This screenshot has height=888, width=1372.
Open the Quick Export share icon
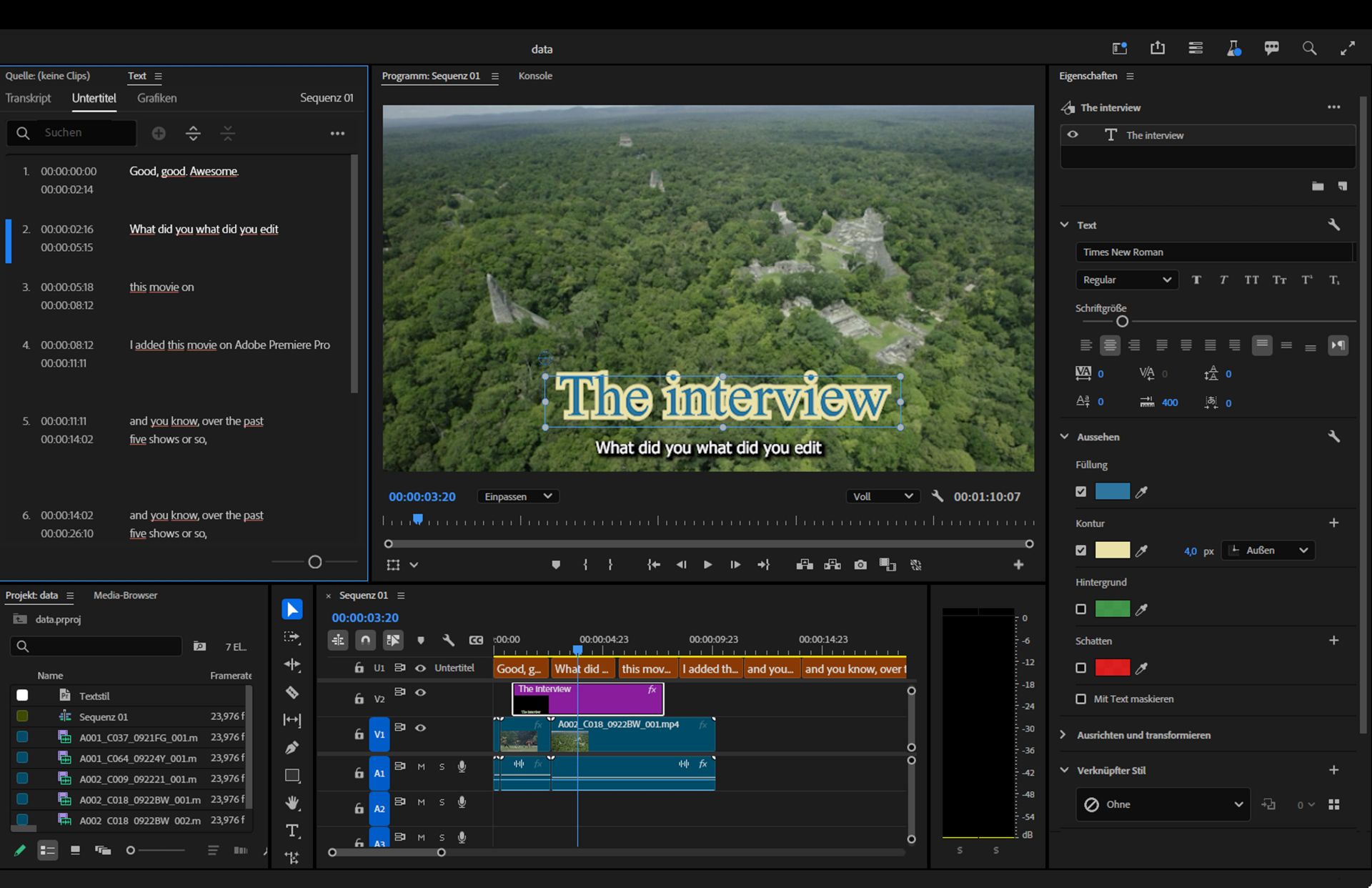(1158, 48)
